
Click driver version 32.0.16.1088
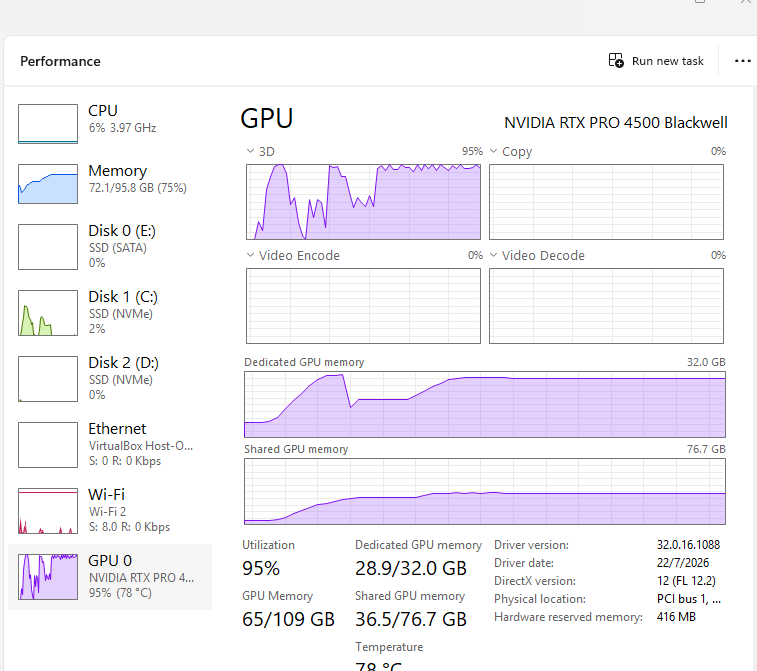tap(688, 545)
